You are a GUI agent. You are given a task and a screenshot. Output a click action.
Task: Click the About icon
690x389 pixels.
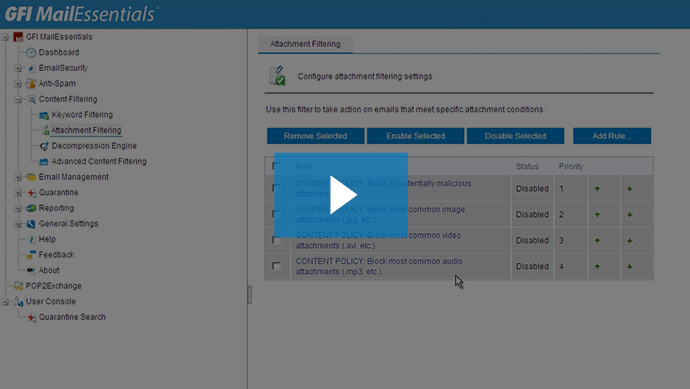31,270
